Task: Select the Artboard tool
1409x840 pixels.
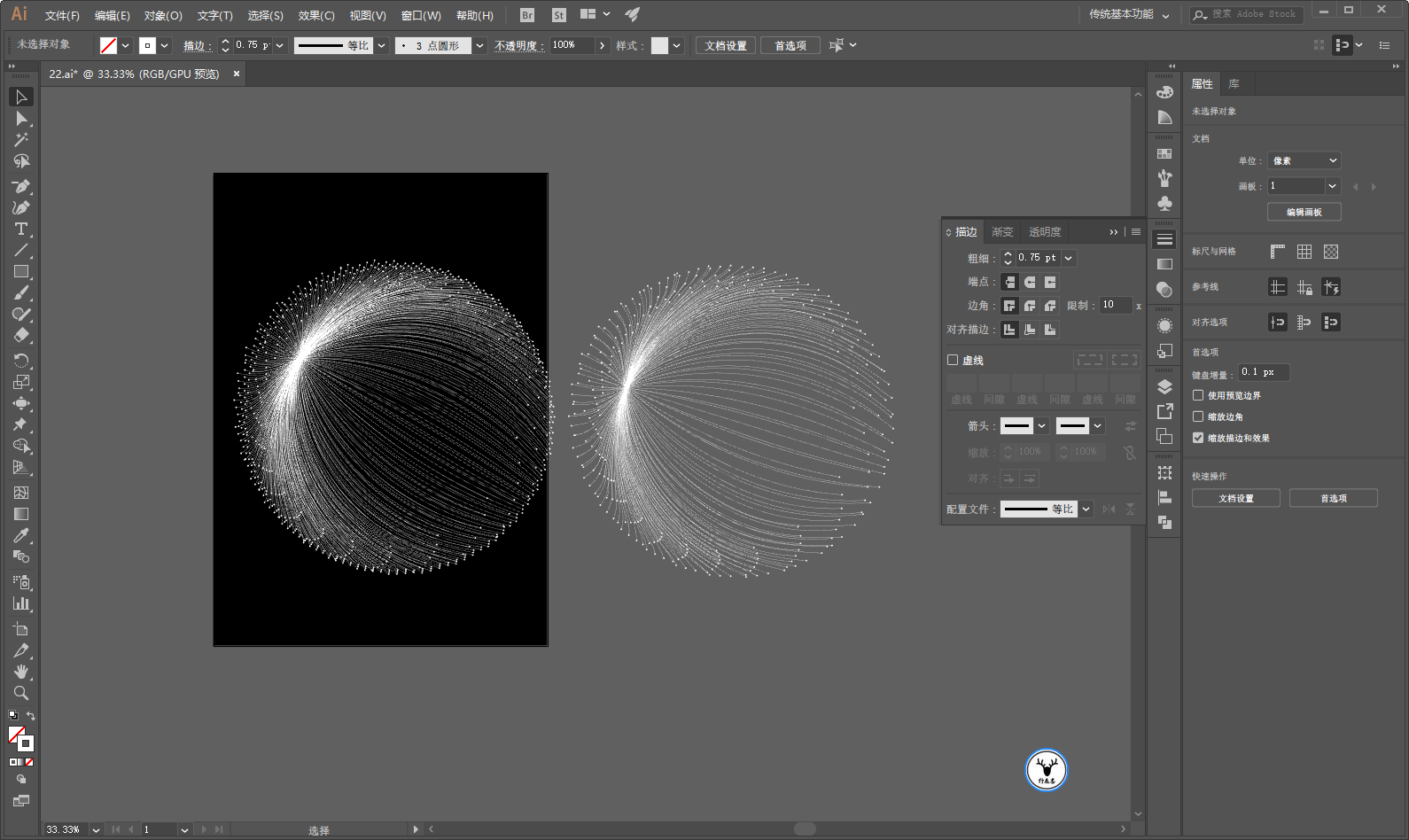Action: pos(21,629)
